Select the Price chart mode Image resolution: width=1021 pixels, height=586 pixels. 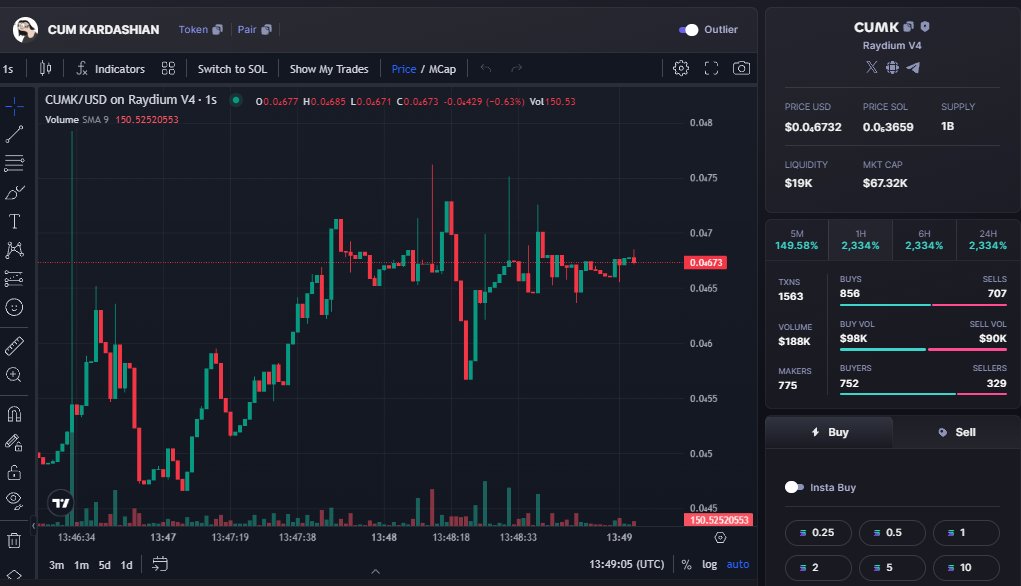pyautogui.click(x=404, y=69)
